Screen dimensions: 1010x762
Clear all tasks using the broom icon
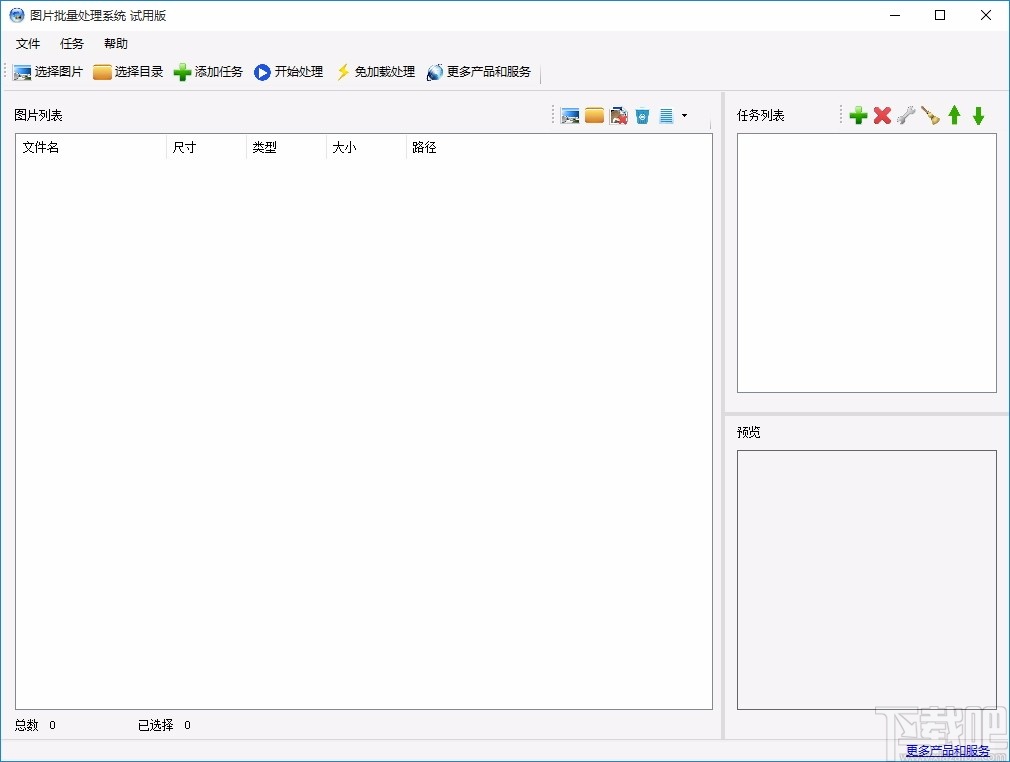coord(930,115)
